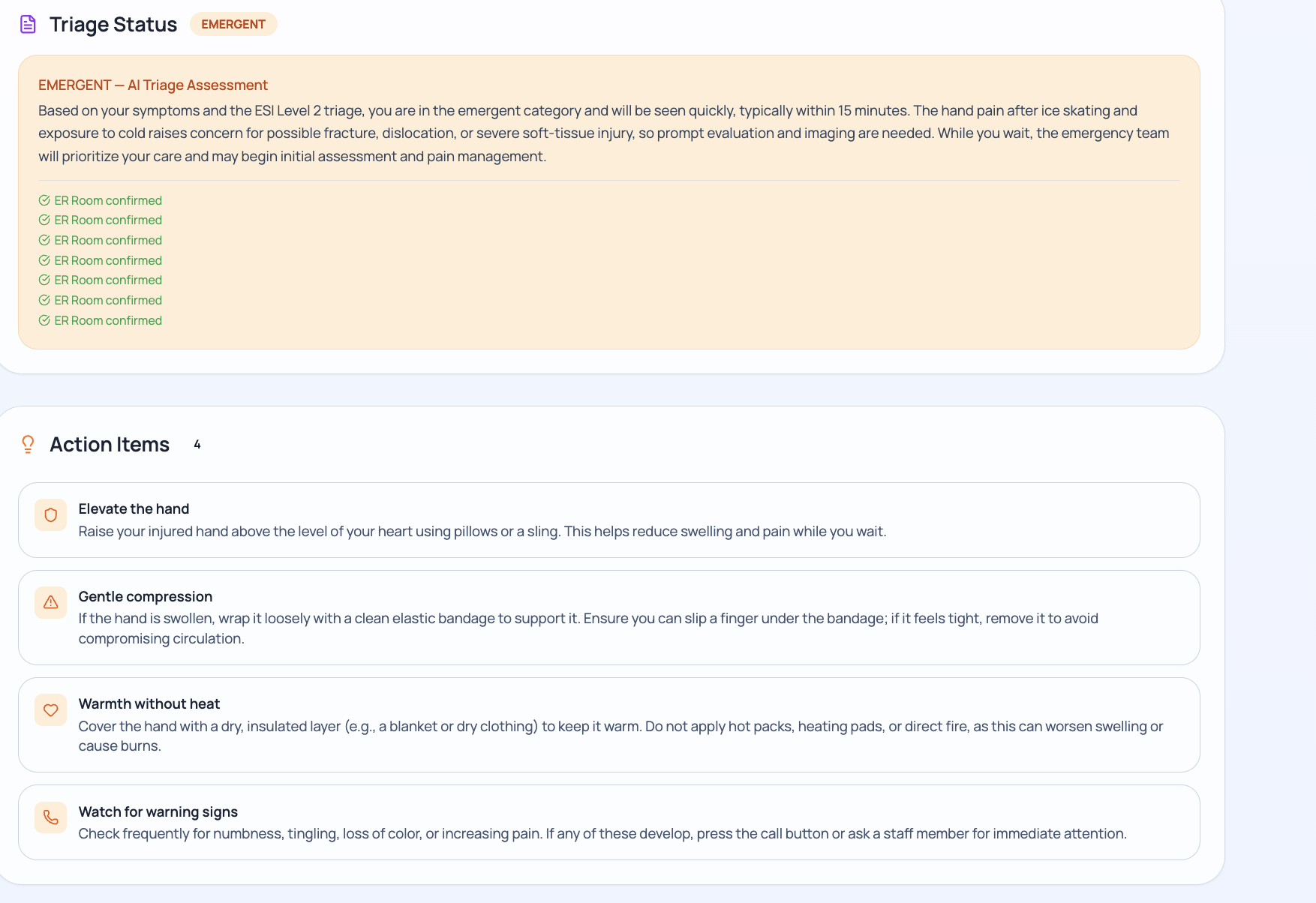Click the heart icon beside Warmth without heat
The height and width of the screenshot is (903, 1316).
pyautogui.click(x=50, y=709)
